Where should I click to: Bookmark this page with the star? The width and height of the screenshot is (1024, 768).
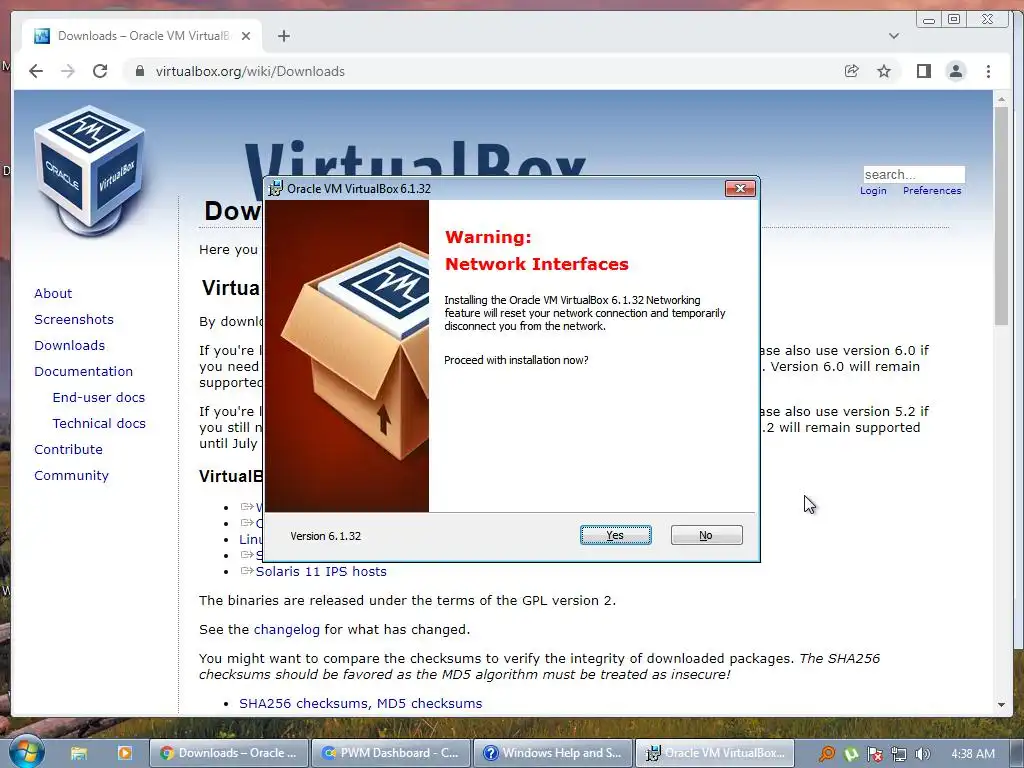pos(884,71)
